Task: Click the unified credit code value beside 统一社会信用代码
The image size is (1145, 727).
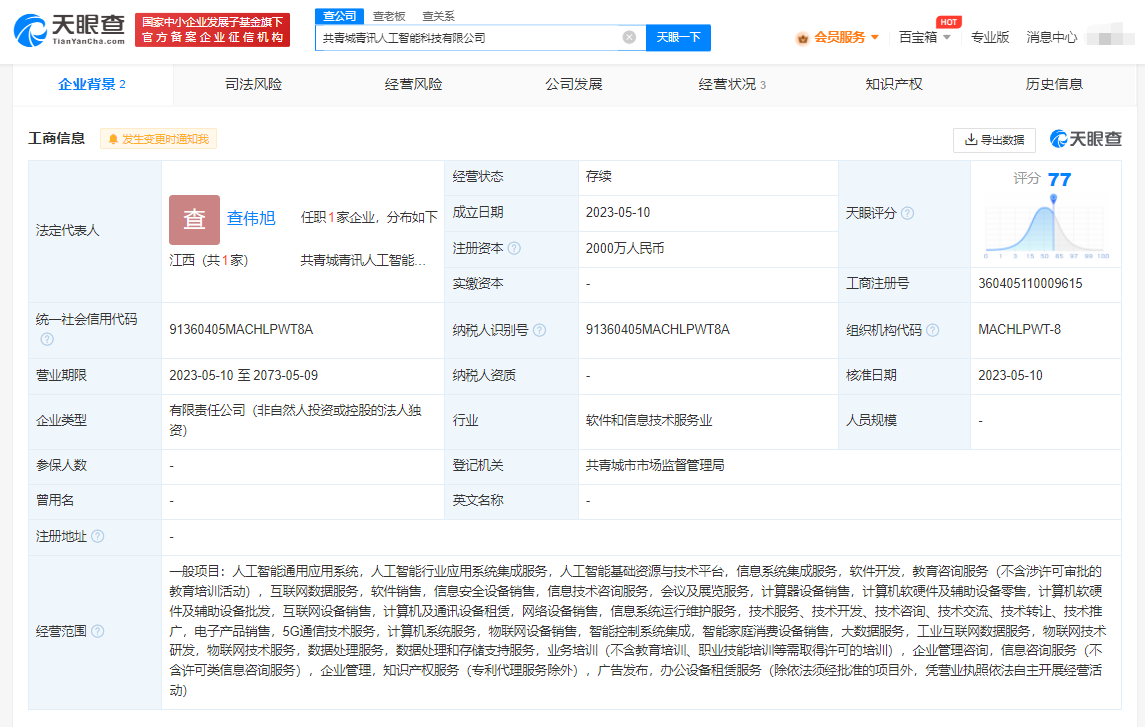Action: (241, 329)
